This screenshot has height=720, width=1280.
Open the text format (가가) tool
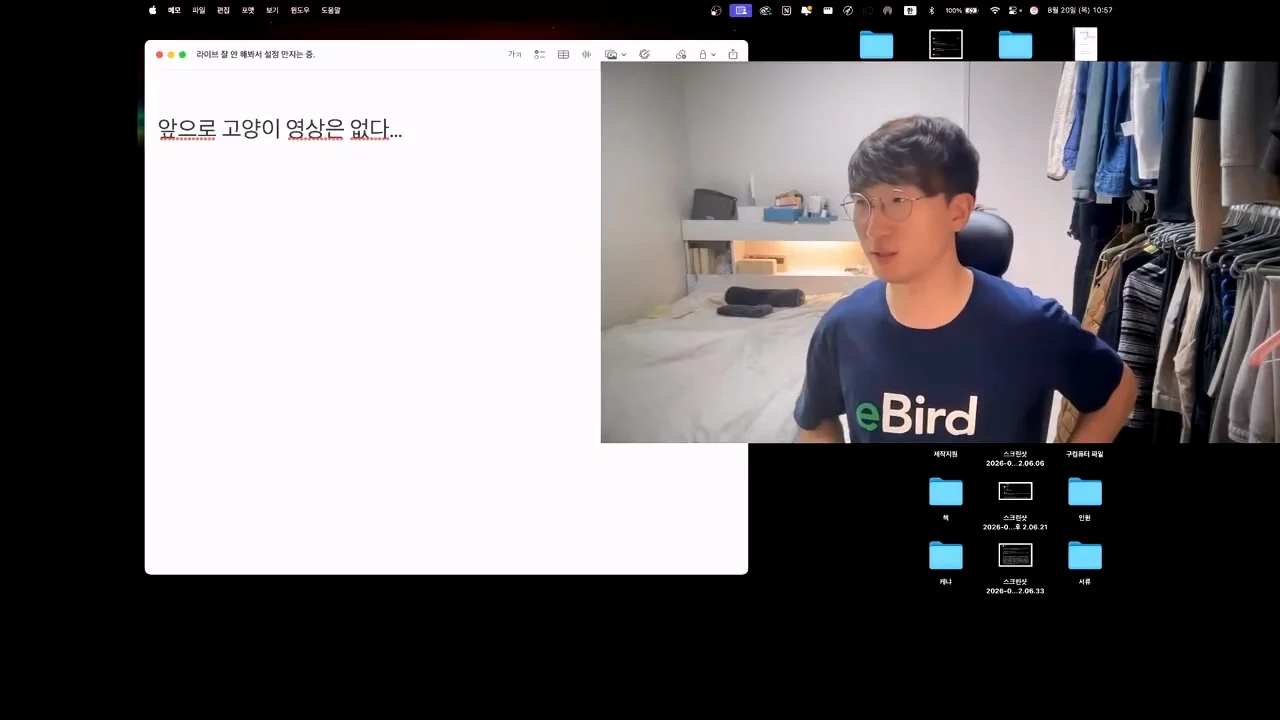tap(514, 55)
